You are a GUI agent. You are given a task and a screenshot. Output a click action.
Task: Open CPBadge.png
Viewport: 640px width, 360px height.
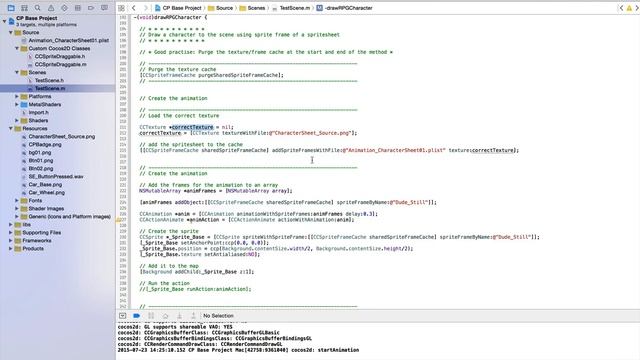41,144
